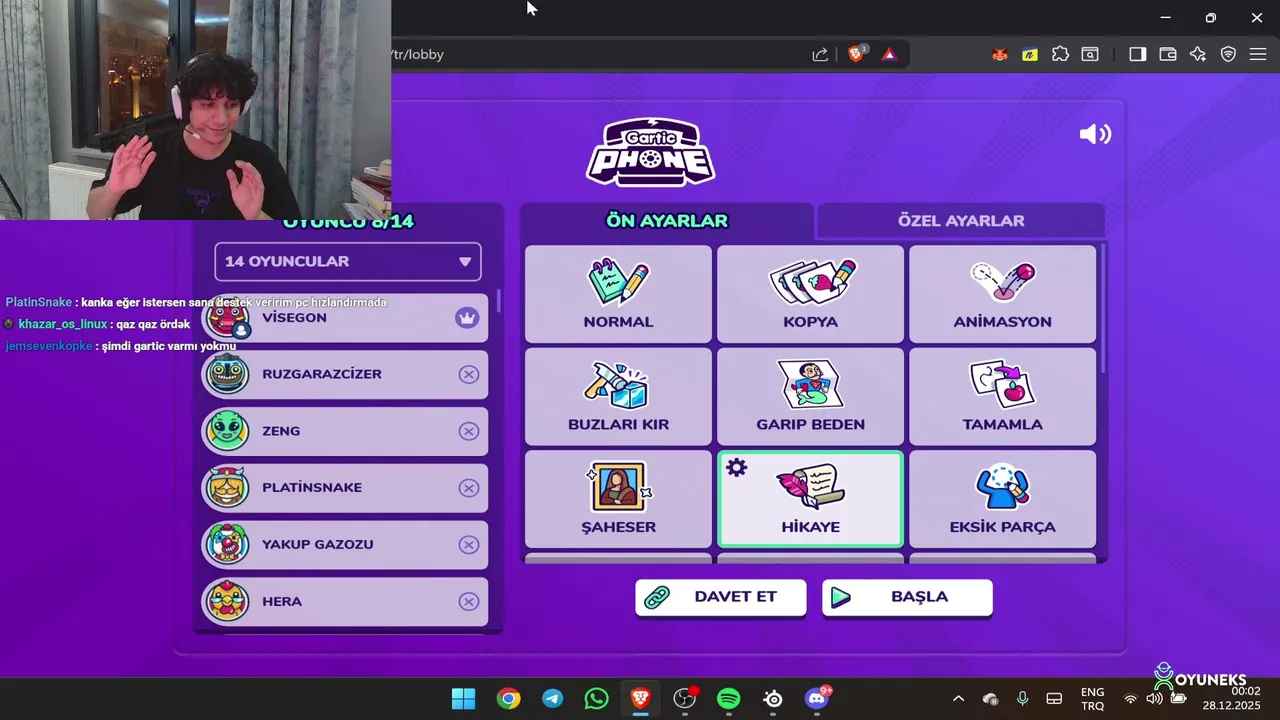Open the browser hamburger menu
1280x720 pixels.
point(1258,54)
